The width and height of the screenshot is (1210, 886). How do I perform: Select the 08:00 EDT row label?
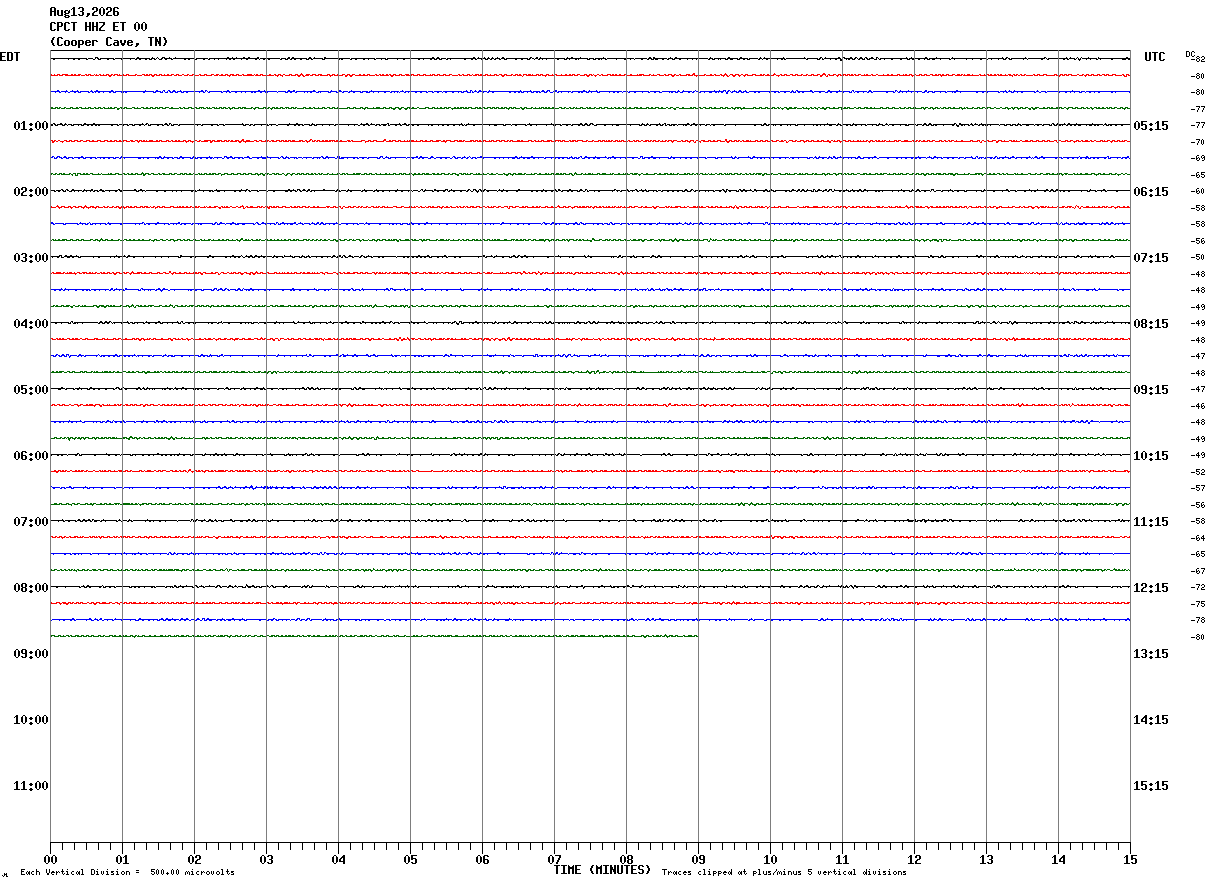(31, 588)
